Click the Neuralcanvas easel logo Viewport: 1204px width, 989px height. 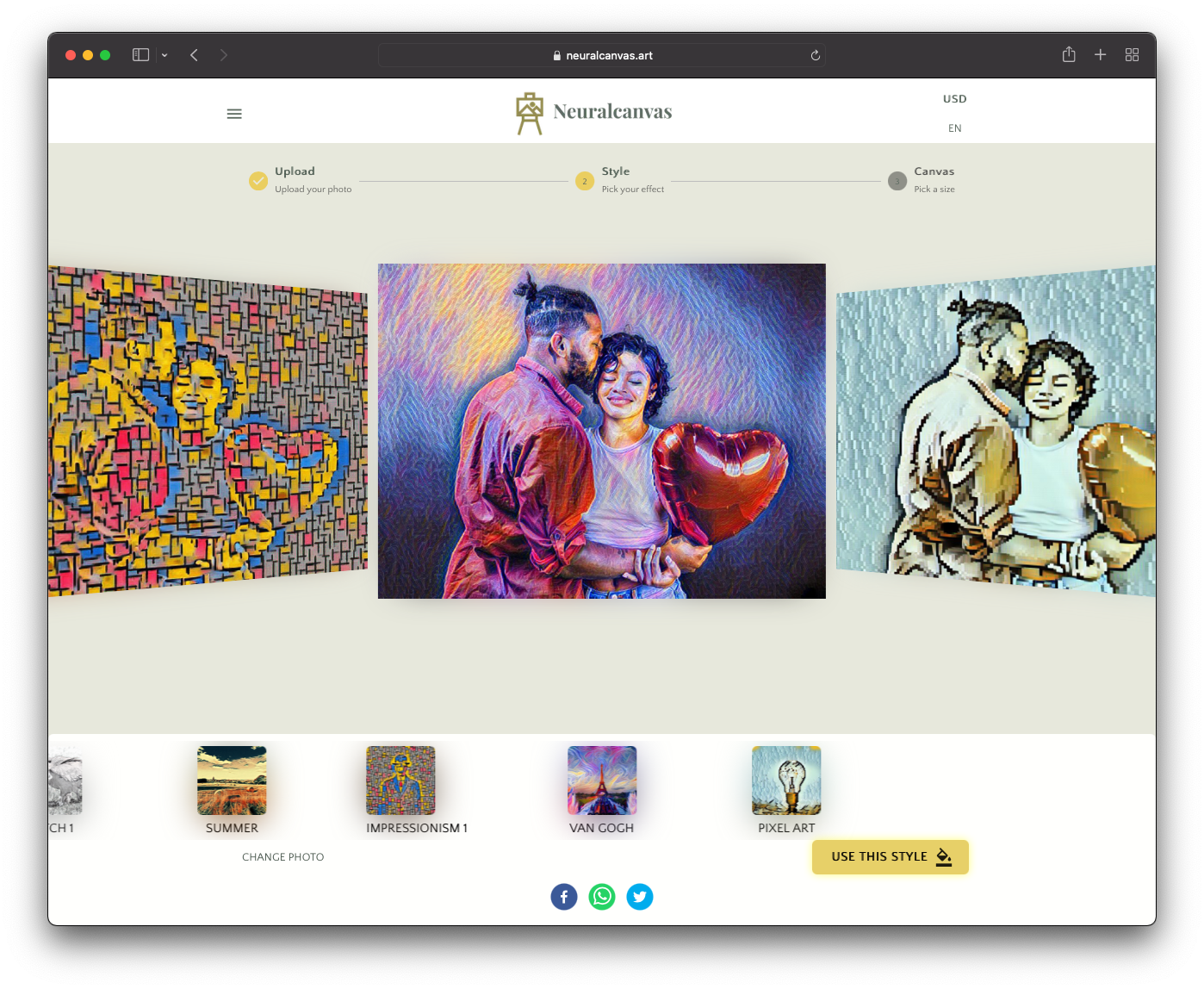(529, 110)
